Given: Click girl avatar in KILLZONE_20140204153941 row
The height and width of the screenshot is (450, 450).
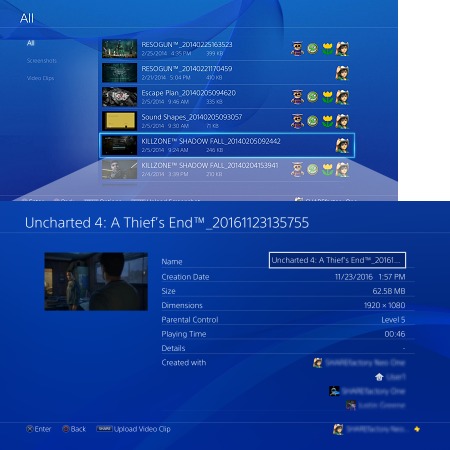Looking at the screenshot, I should point(342,169).
